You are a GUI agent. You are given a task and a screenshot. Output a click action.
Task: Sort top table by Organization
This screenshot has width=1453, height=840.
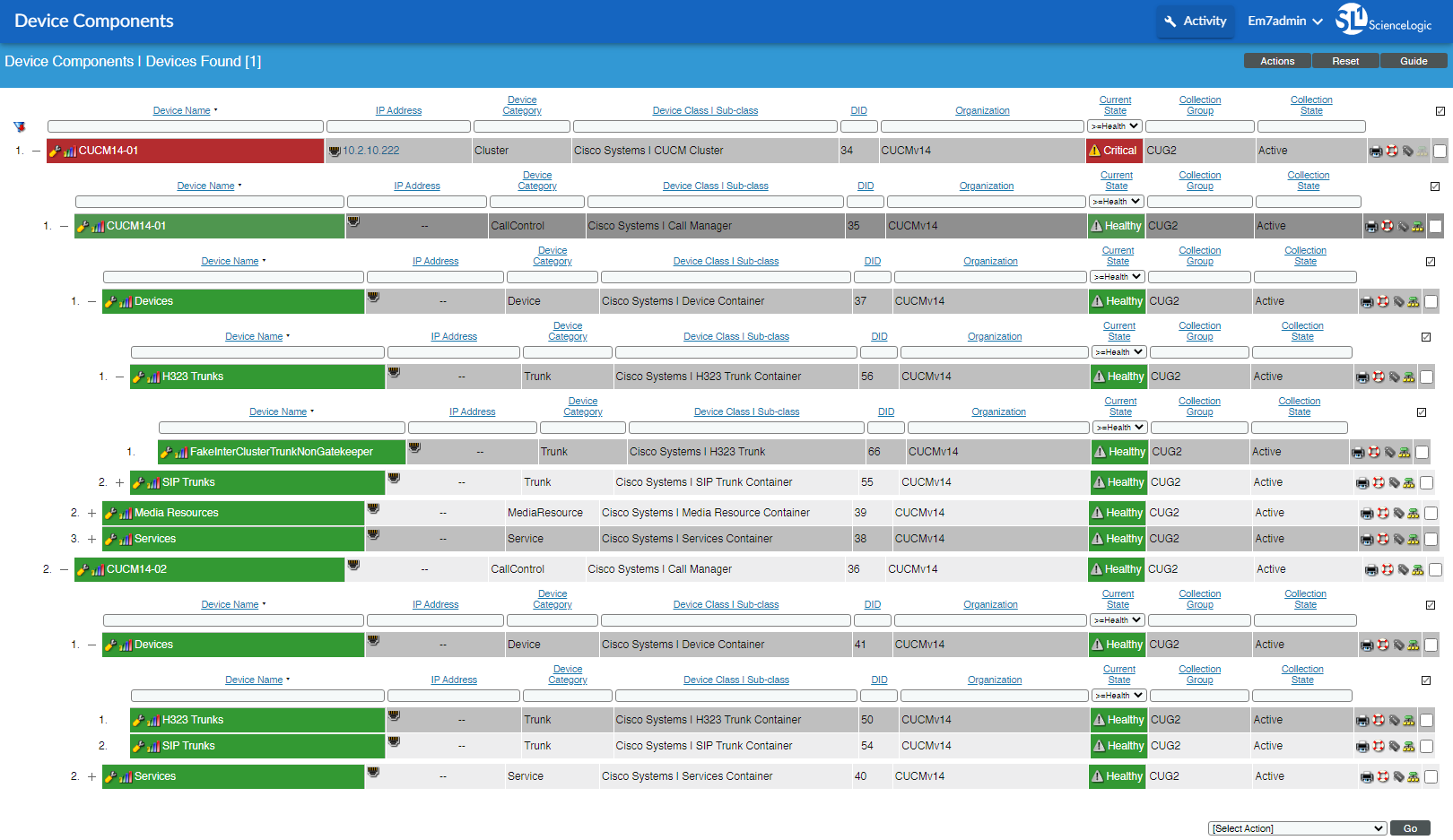point(982,111)
